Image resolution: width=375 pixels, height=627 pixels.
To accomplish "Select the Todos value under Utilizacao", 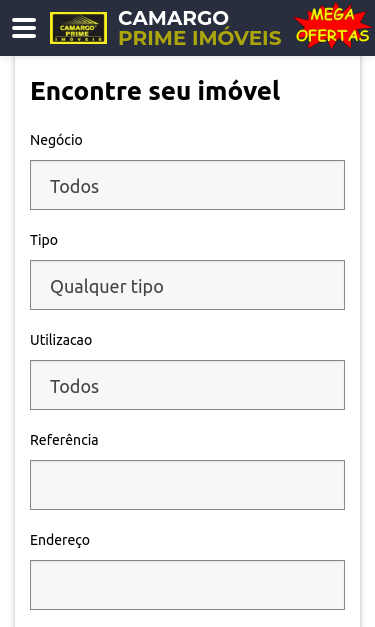I will coord(74,386).
